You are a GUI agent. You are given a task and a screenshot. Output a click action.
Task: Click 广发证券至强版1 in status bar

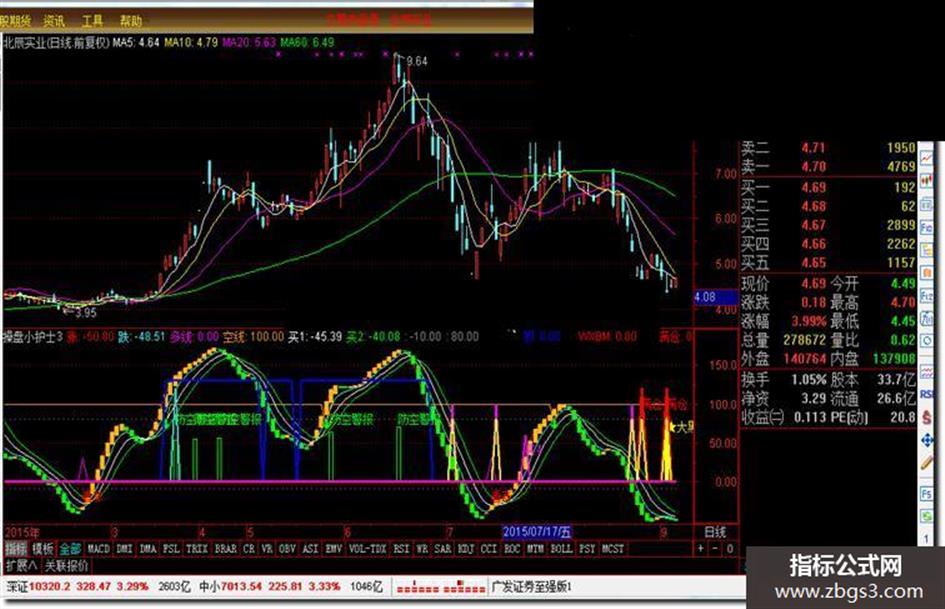[x=532, y=586]
